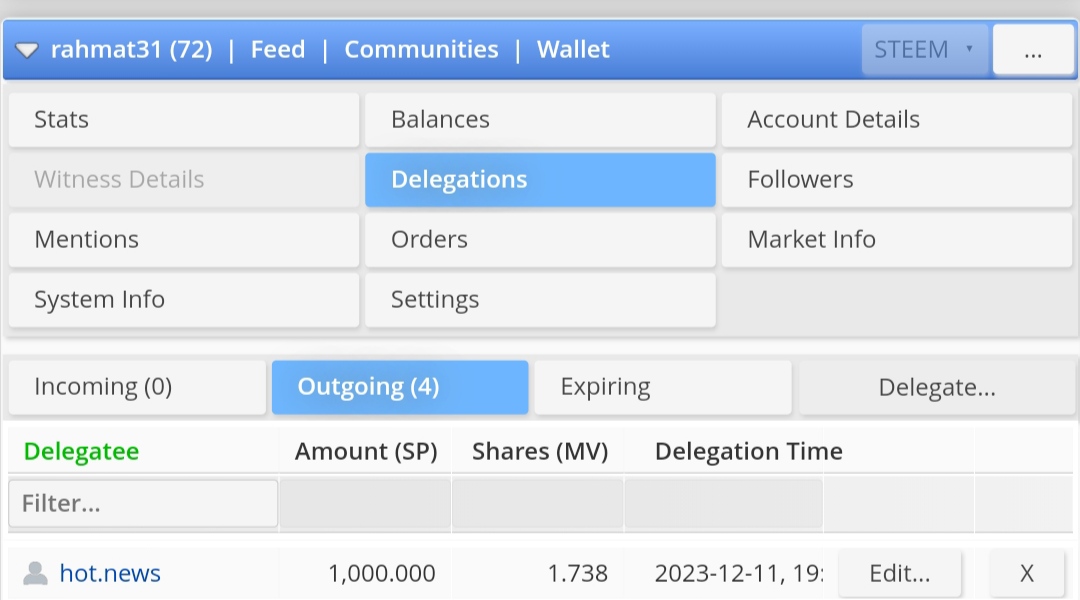
Task: Open the hot.news account link
Action: tap(110, 574)
